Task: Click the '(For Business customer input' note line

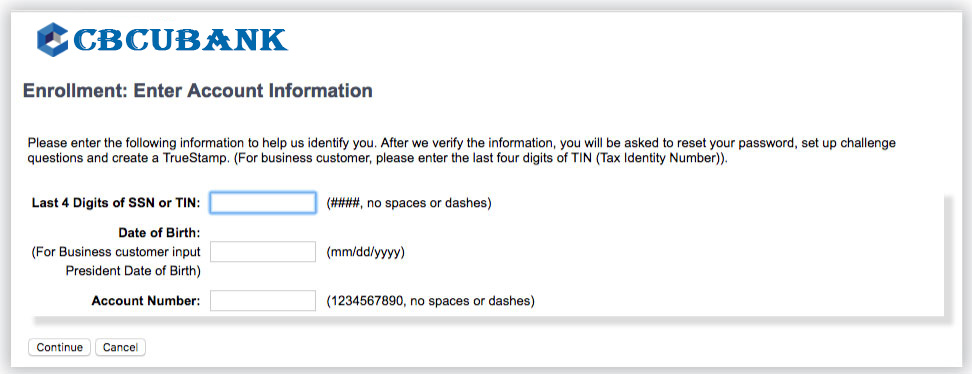Action: pos(116,252)
